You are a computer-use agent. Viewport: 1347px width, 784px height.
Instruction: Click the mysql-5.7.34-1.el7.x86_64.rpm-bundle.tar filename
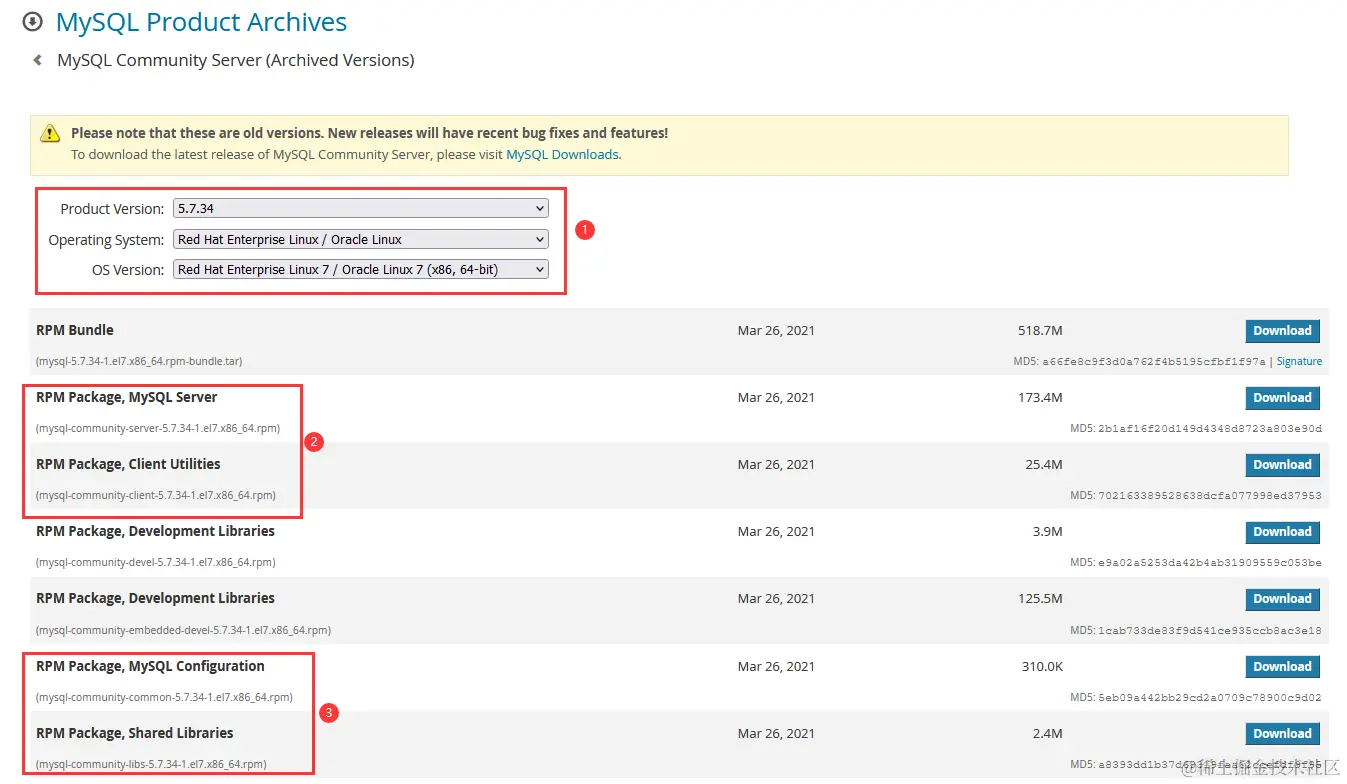[x=139, y=361]
